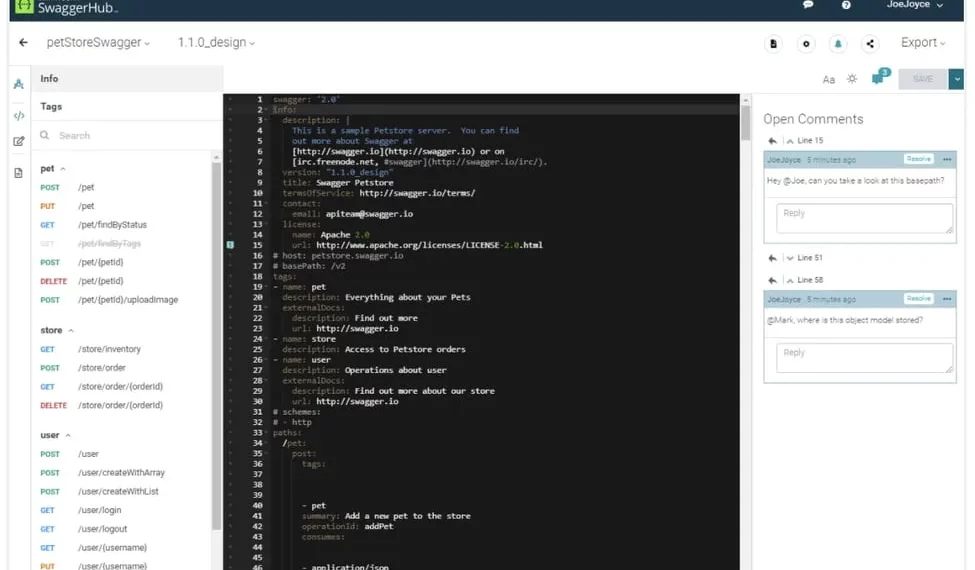Open the chat bubble icon in header
The width and height of the screenshot is (975, 570).
[x=808, y=4]
